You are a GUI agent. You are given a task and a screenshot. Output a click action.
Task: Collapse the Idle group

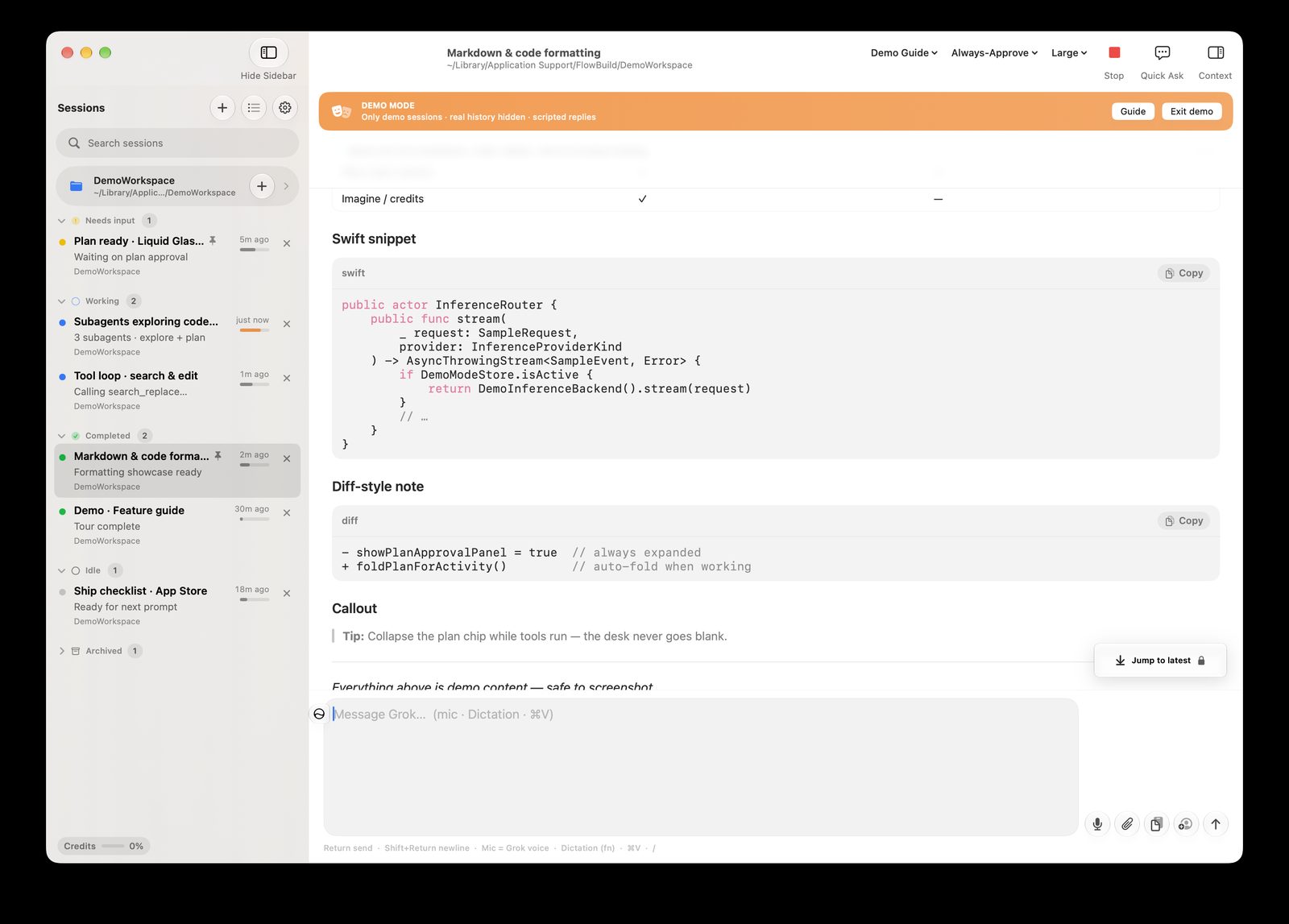pyautogui.click(x=61, y=570)
